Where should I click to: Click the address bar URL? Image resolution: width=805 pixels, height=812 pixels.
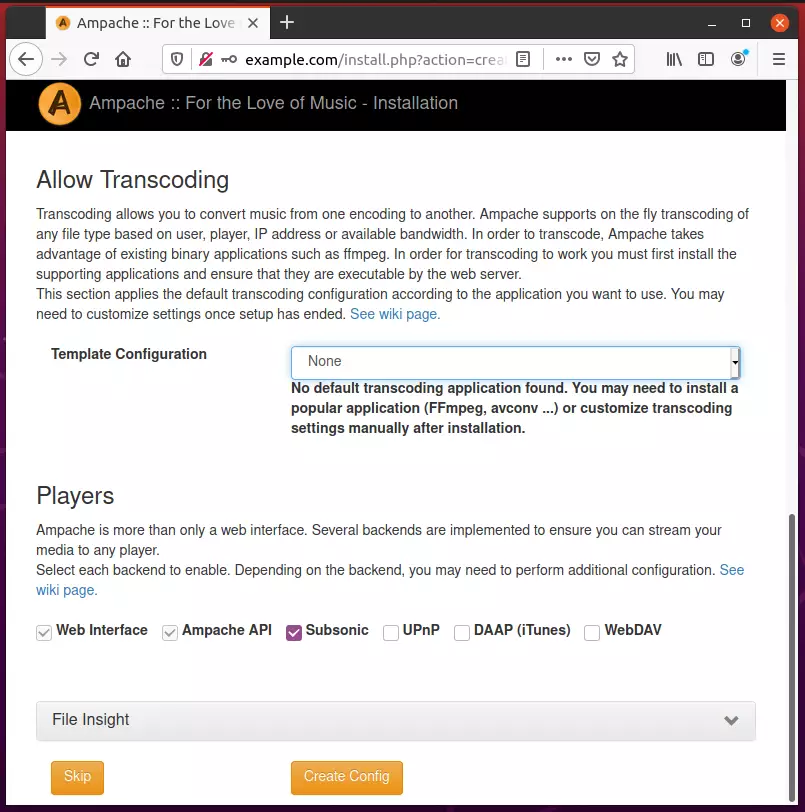375,60
